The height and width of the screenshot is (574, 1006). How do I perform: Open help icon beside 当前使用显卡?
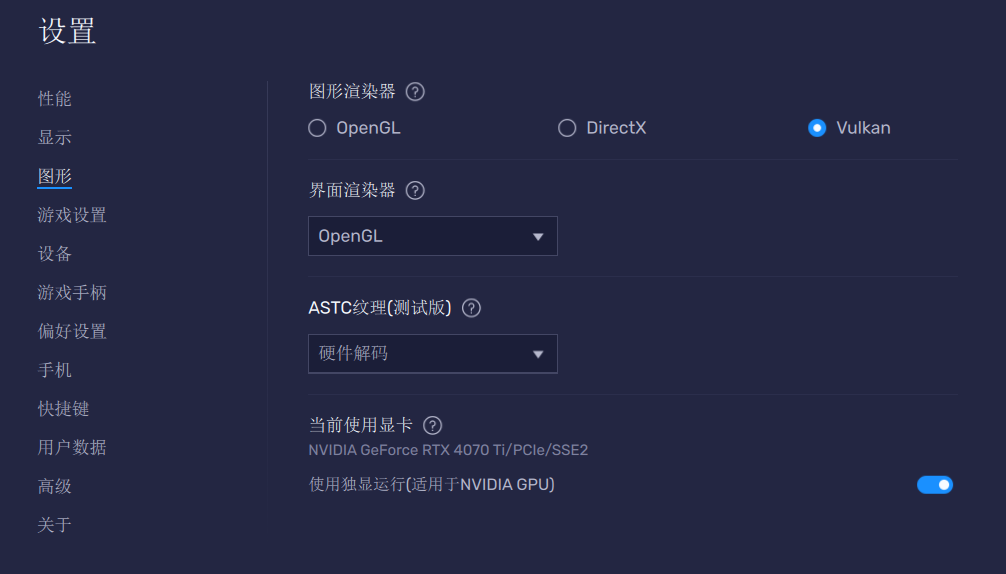click(x=432, y=425)
